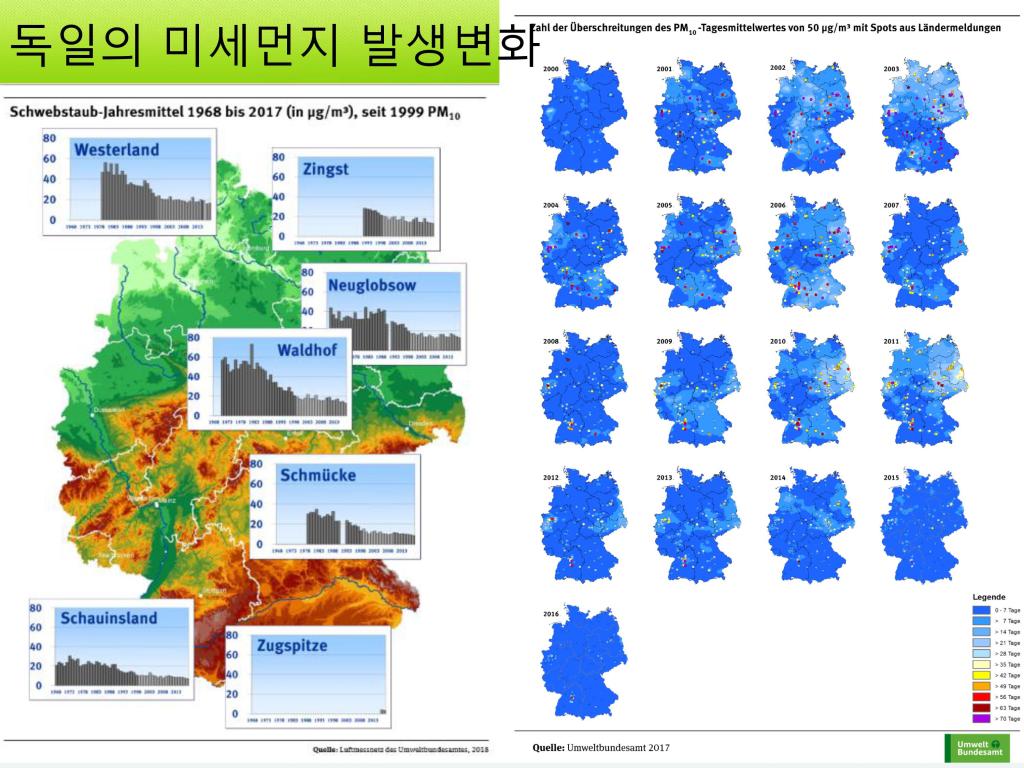1024x768 pixels.
Task: Click the Quelle: Umweltbundesamt 2017 text
Action: [601, 748]
